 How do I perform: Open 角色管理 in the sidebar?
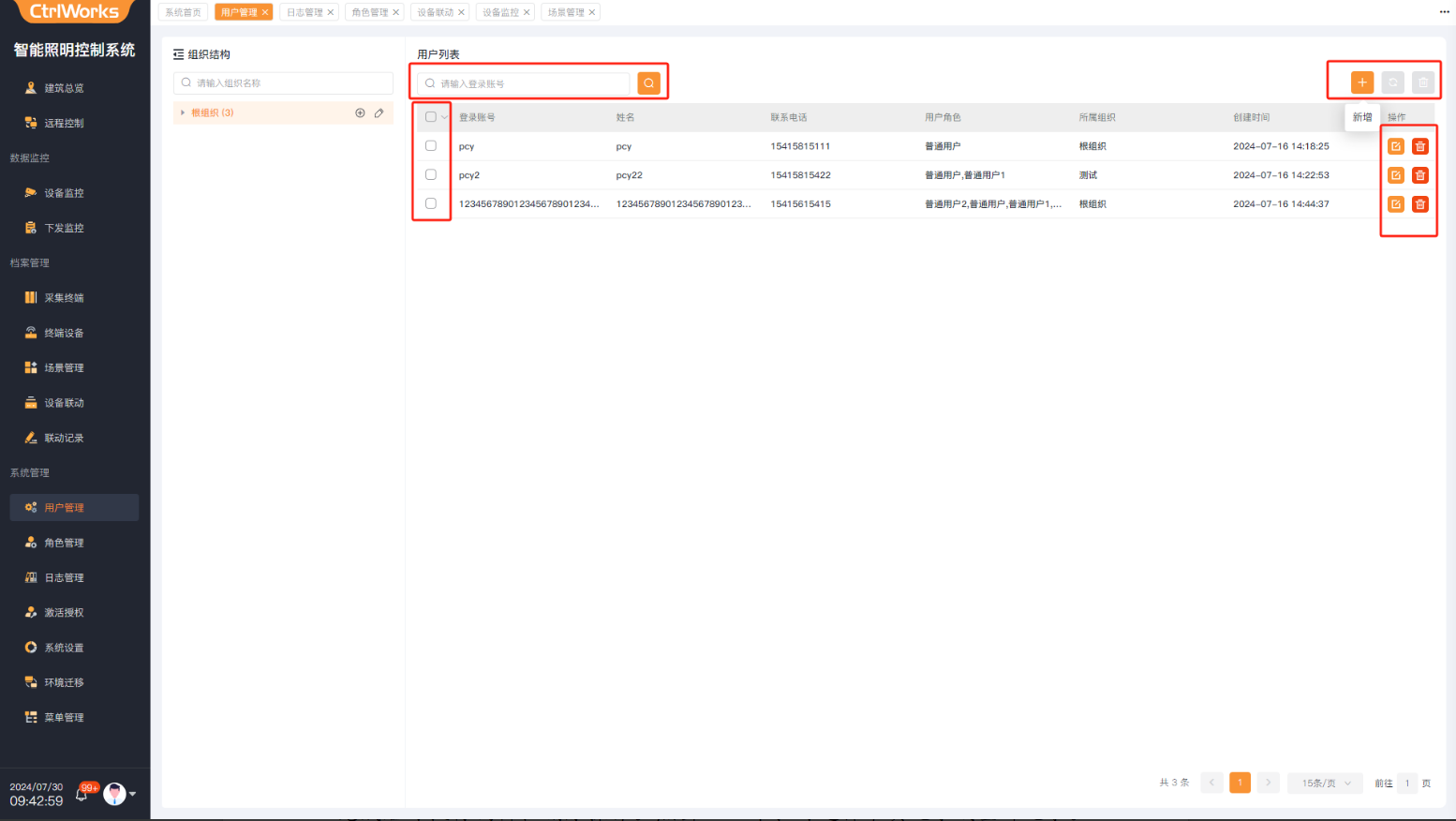[64, 543]
